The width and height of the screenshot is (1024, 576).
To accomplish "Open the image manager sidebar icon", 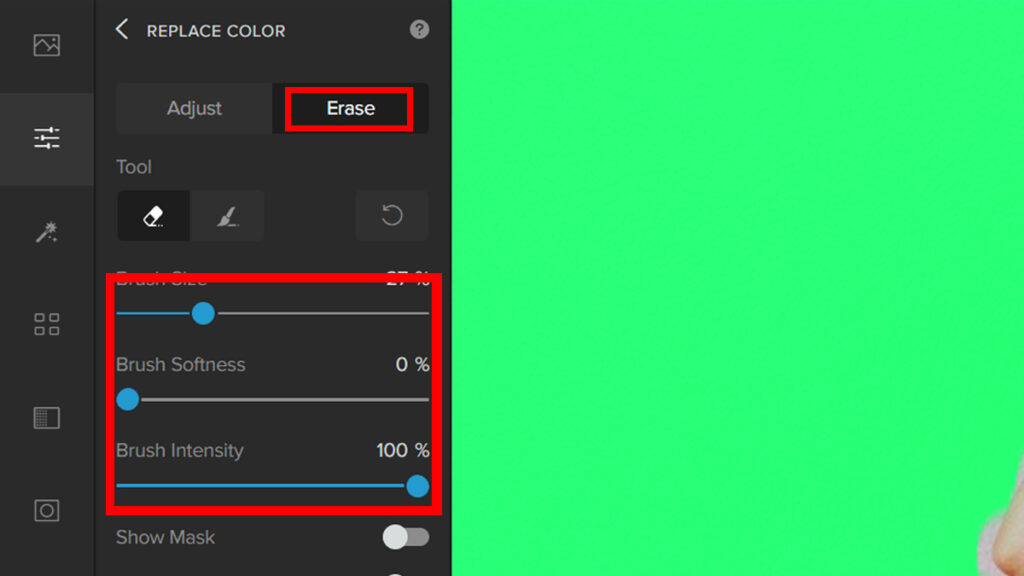I will point(46,45).
